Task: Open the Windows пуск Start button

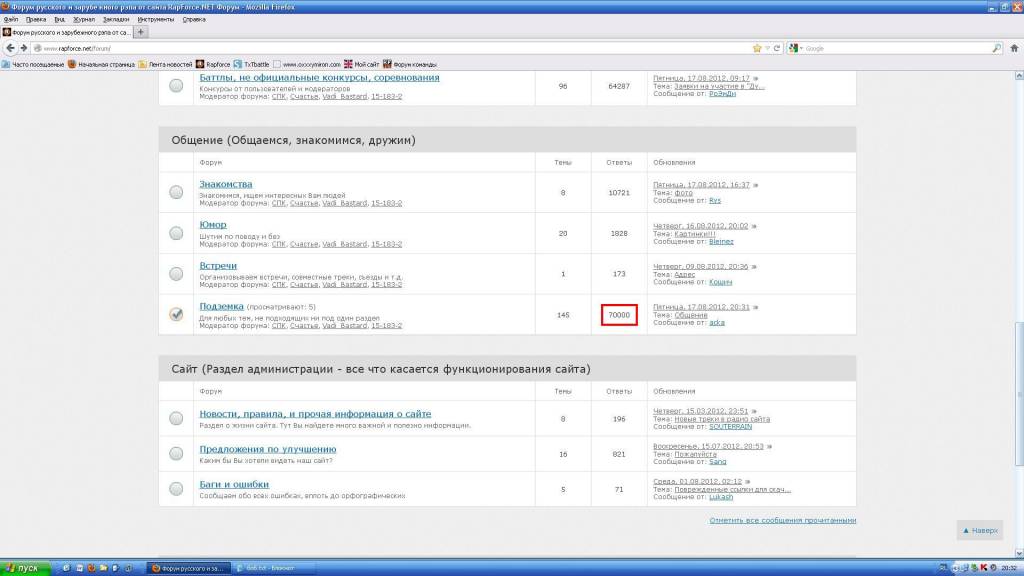Action: point(25,568)
